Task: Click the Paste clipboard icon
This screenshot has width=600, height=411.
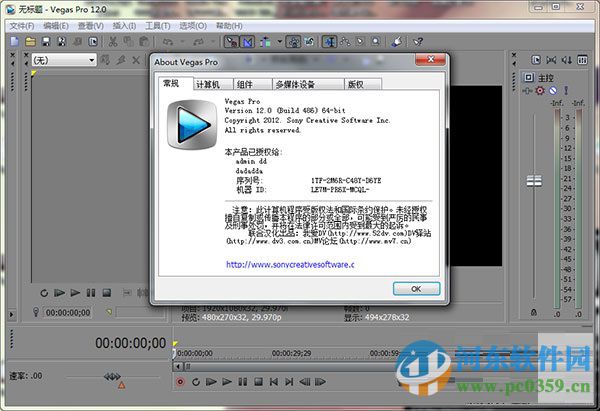Action: 144,41
